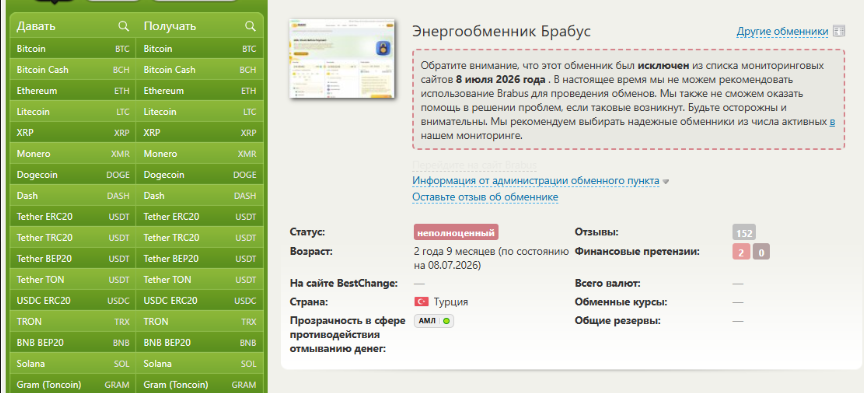Open search in the Получать column header
Screen dimensions: 864x393
250,26
